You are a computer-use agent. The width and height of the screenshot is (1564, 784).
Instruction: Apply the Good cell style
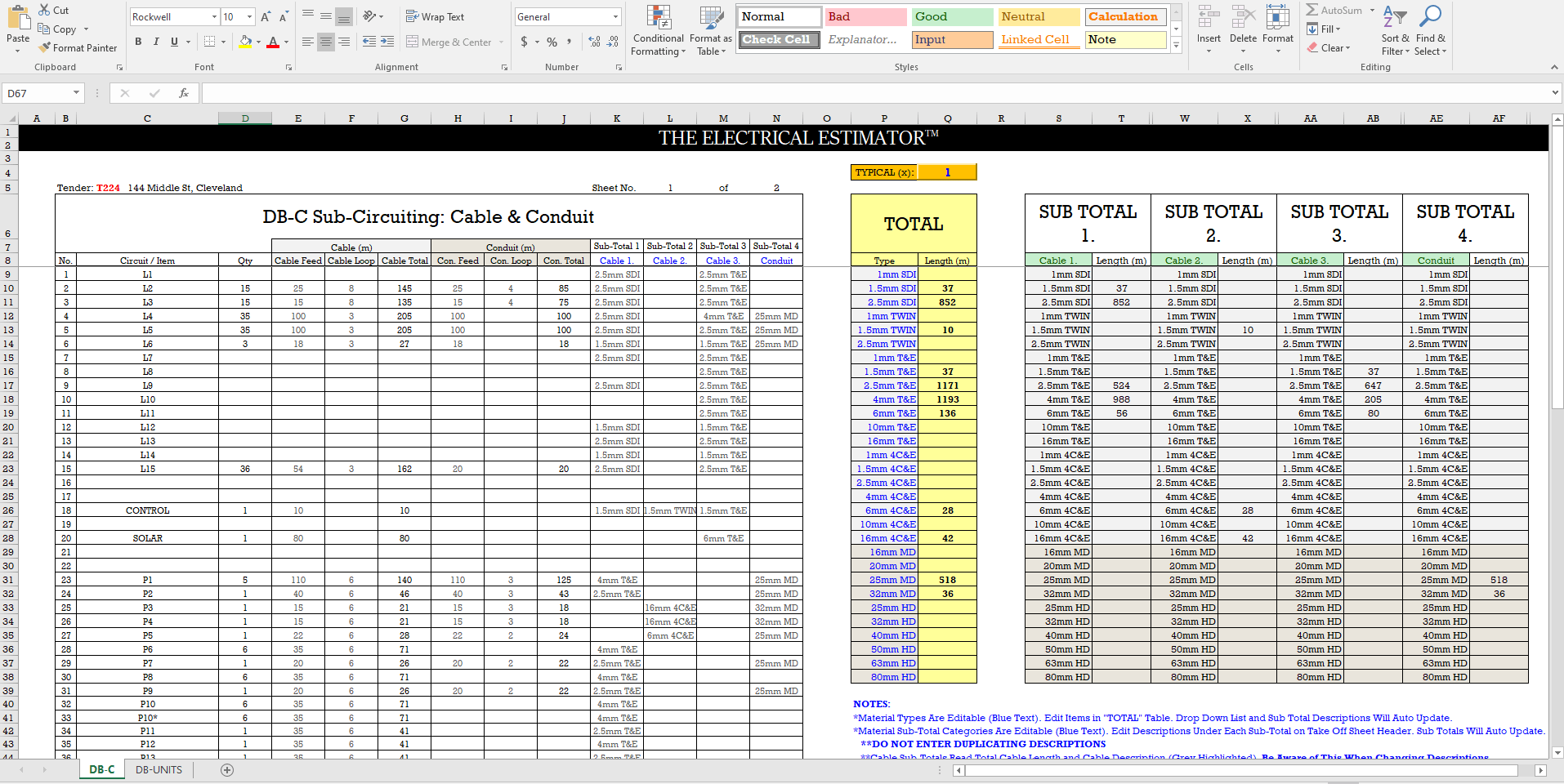pyautogui.click(x=953, y=16)
